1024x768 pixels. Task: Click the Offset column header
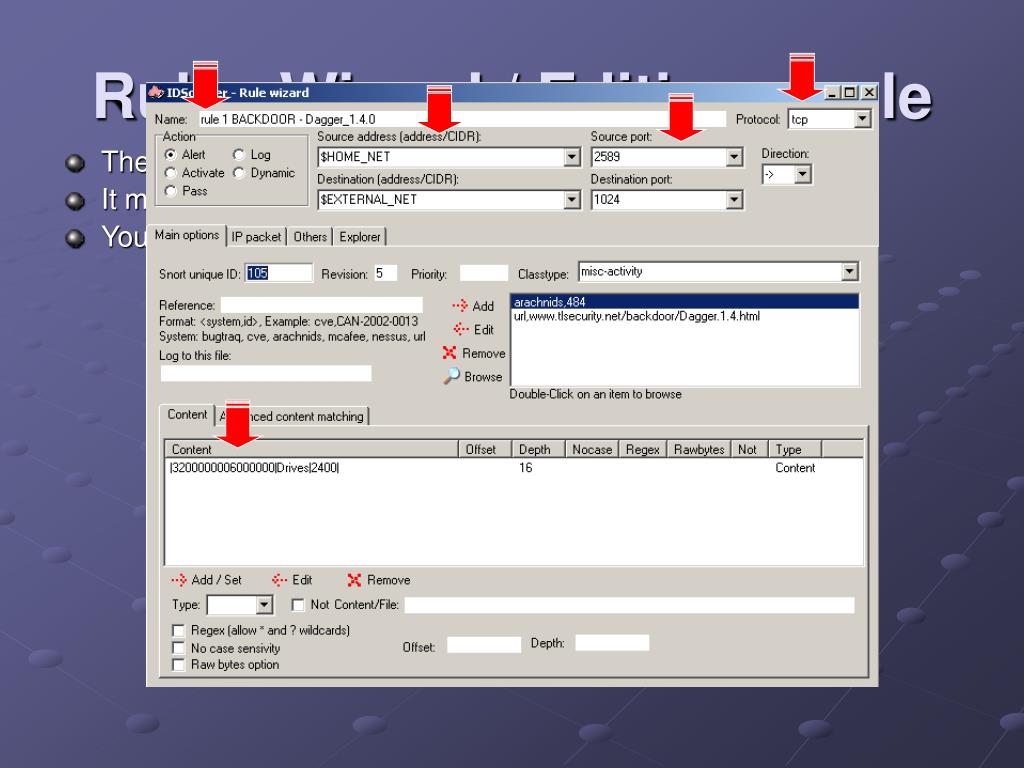pos(485,449)
